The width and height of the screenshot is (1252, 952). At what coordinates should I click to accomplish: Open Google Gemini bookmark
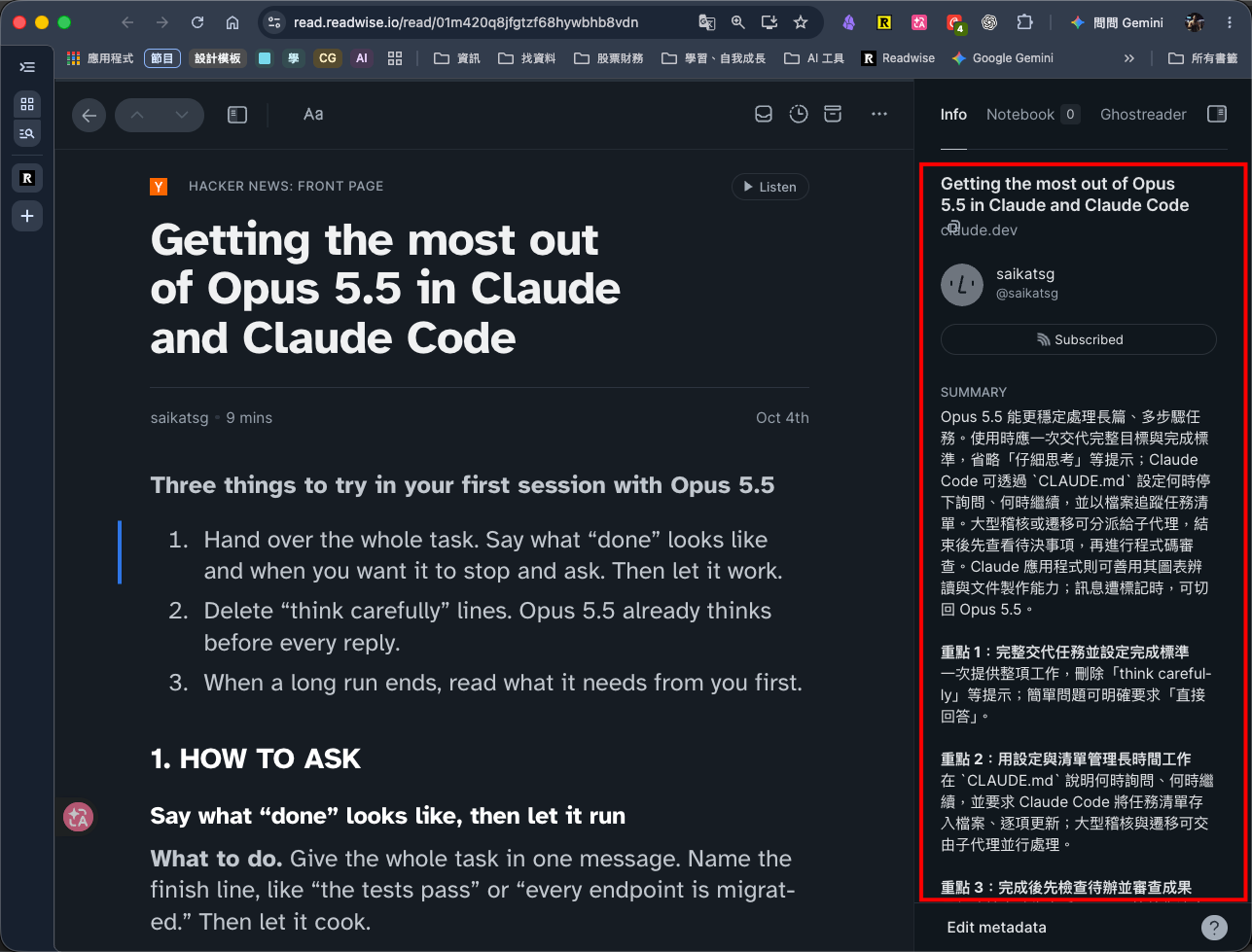[x=1003, y=58]
